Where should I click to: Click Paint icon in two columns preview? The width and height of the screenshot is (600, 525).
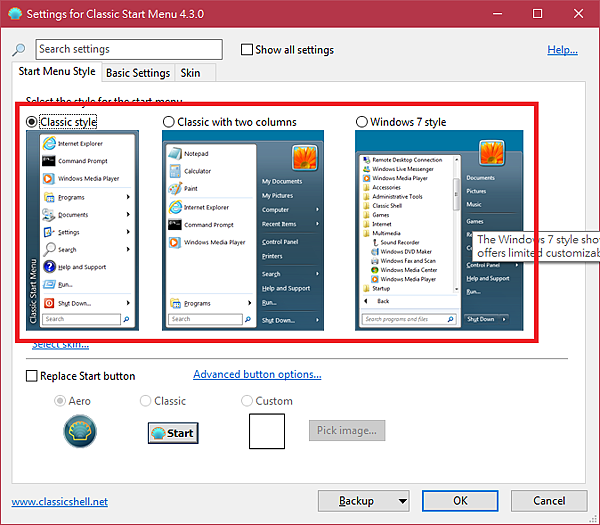click(x=175, y=188)
